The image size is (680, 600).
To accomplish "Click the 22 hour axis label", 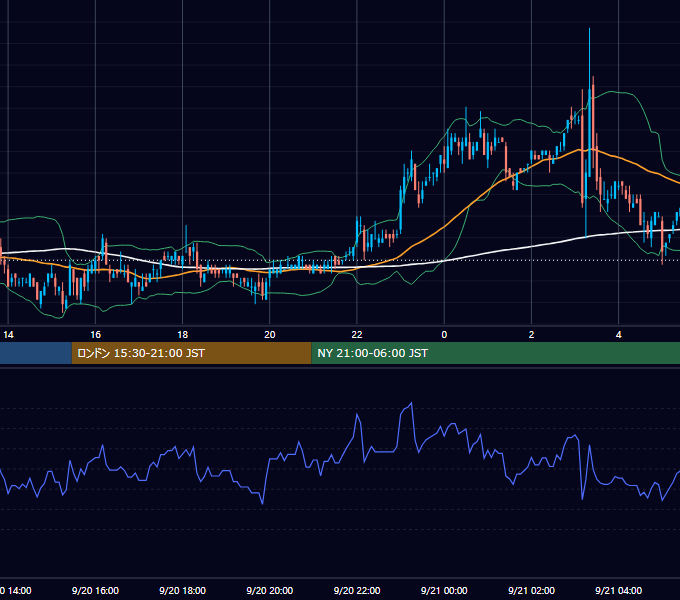I will [357, 335].
